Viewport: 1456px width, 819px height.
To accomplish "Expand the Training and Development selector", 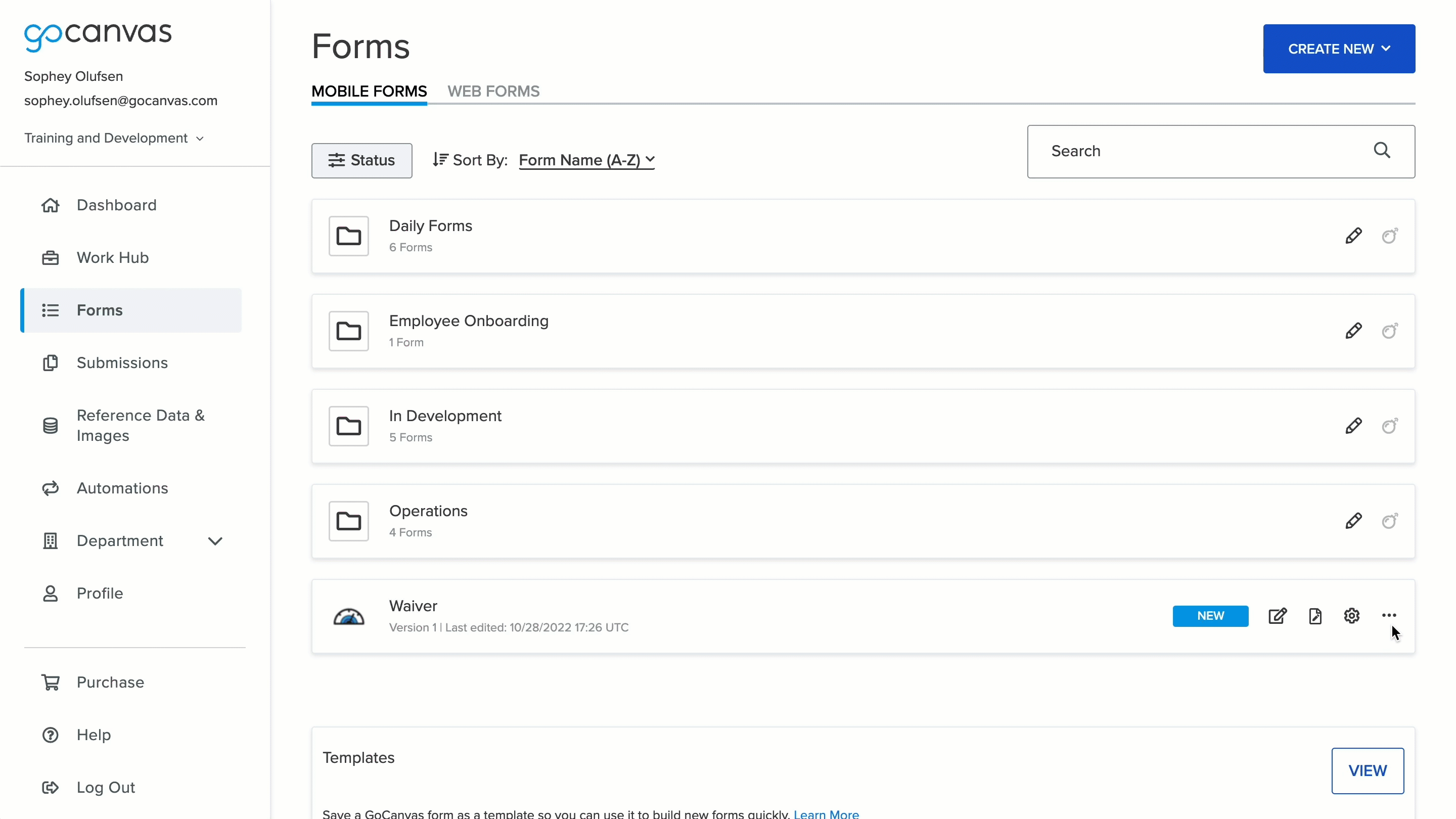I will coord(114,138).
